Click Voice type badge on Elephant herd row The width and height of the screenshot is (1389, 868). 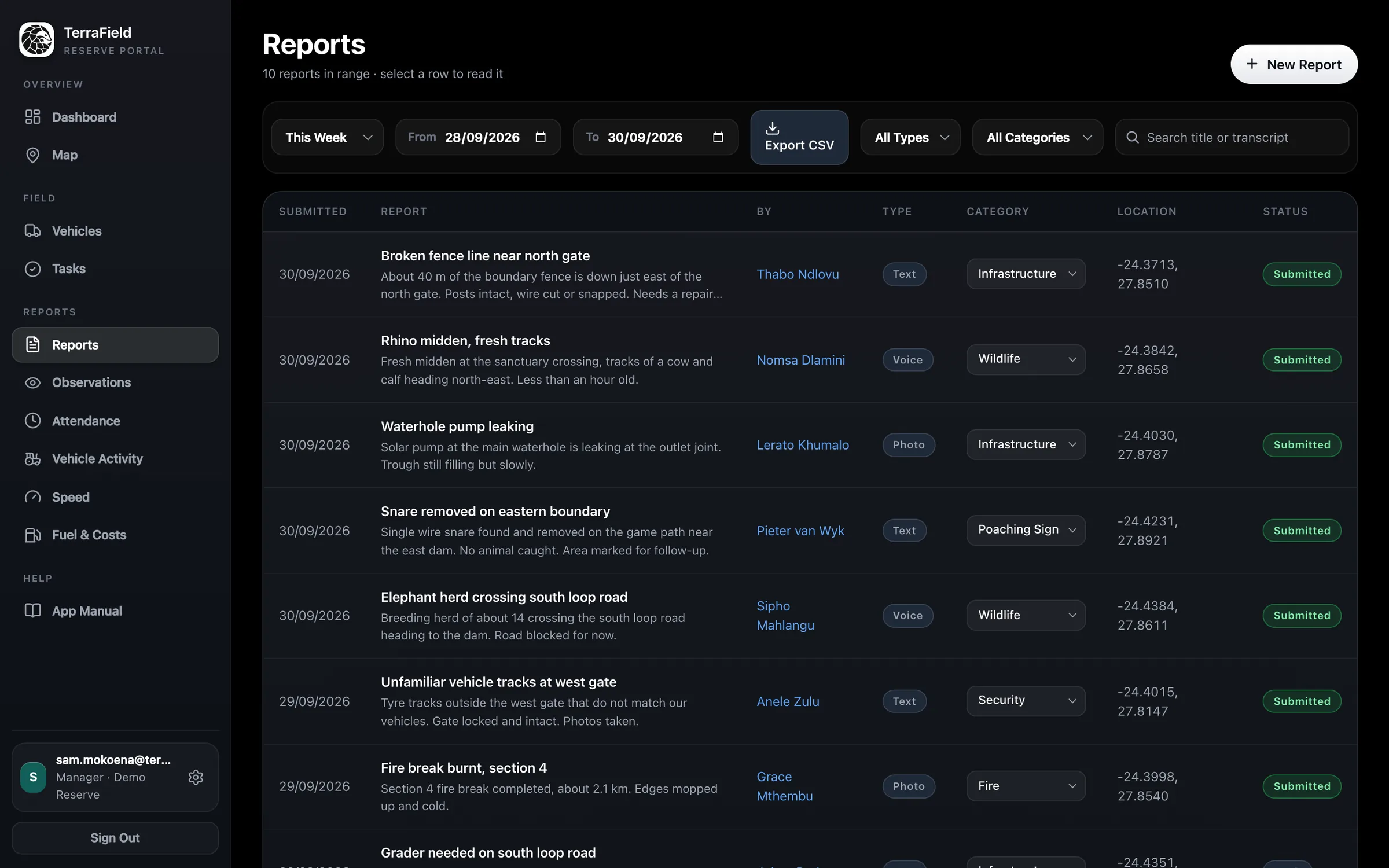tap(907, 615)
